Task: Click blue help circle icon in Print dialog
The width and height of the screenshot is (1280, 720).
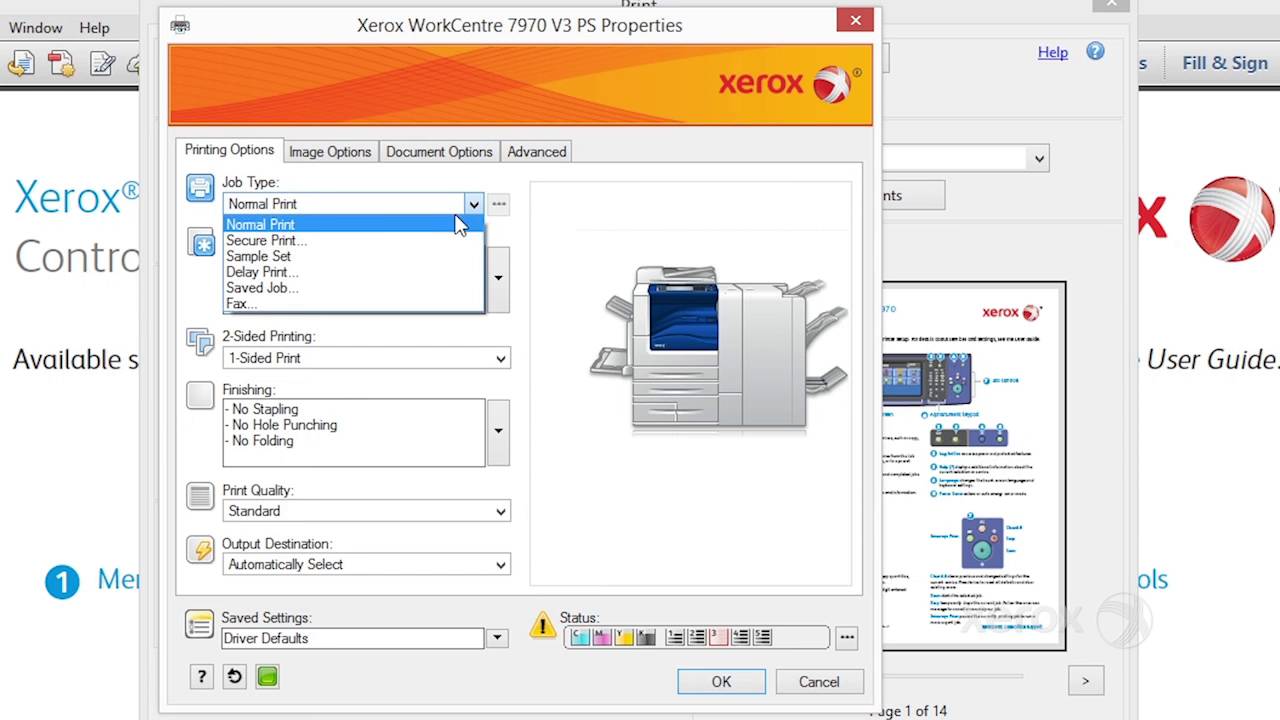Action: [1095, 51]
